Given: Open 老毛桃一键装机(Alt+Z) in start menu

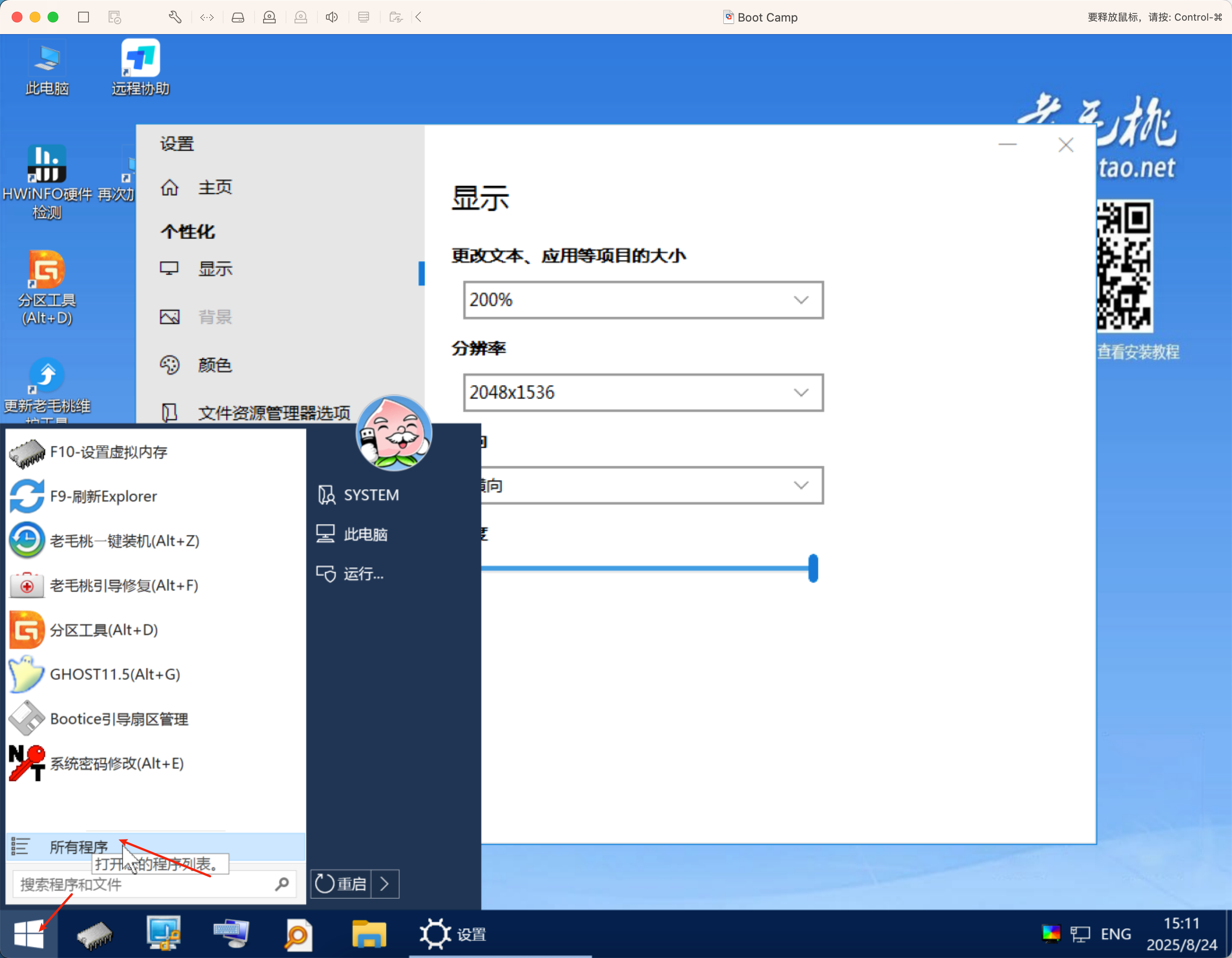Looking at the screenshot, I should point(155,541).
